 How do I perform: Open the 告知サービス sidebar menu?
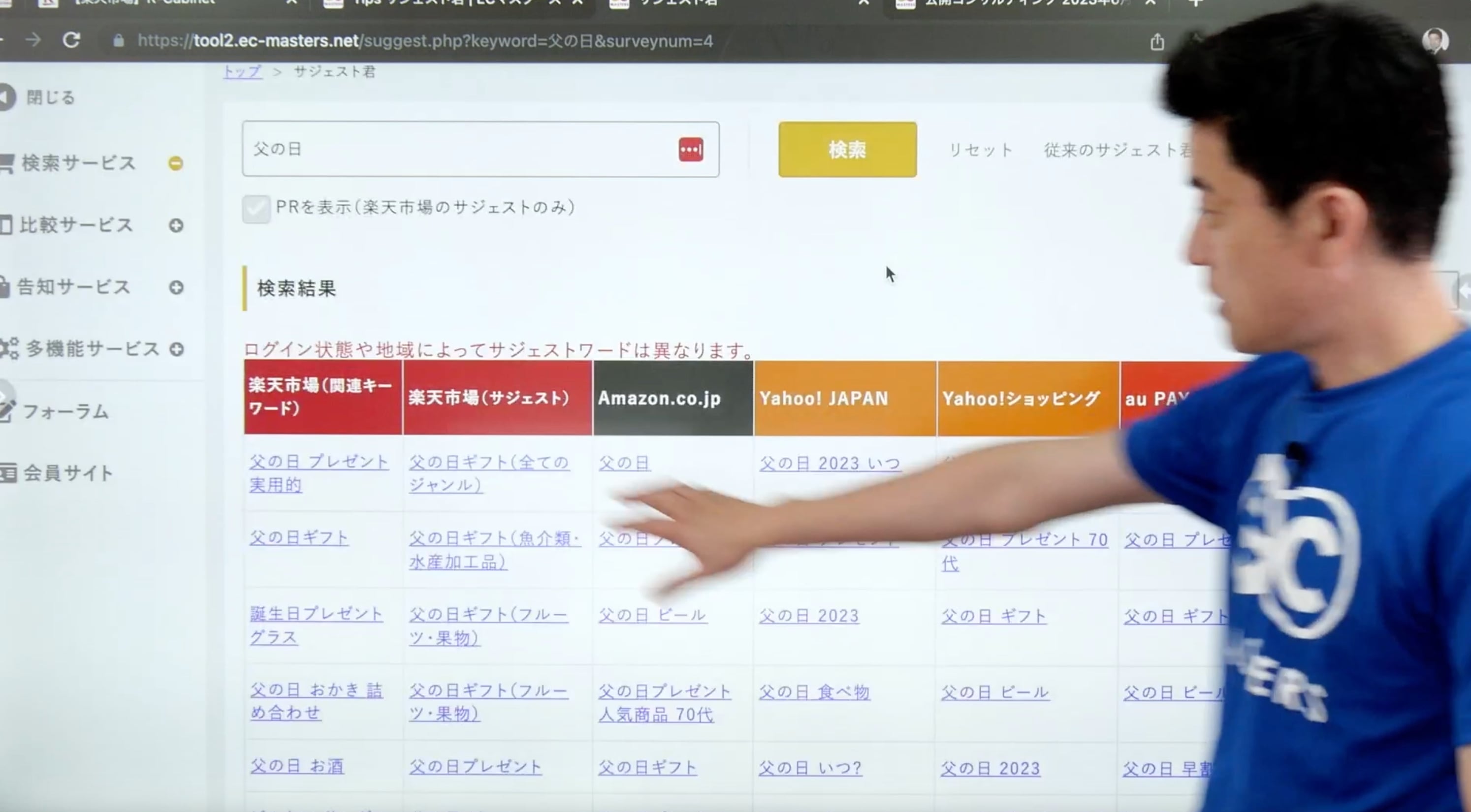pos(74,286)
